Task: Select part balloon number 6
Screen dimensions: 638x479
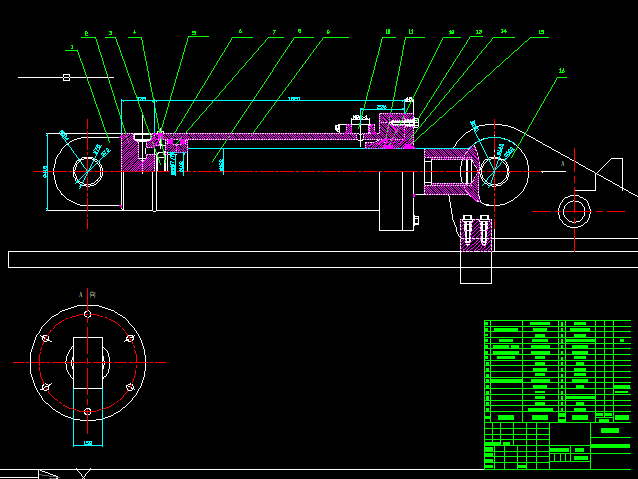Action: 240,31
